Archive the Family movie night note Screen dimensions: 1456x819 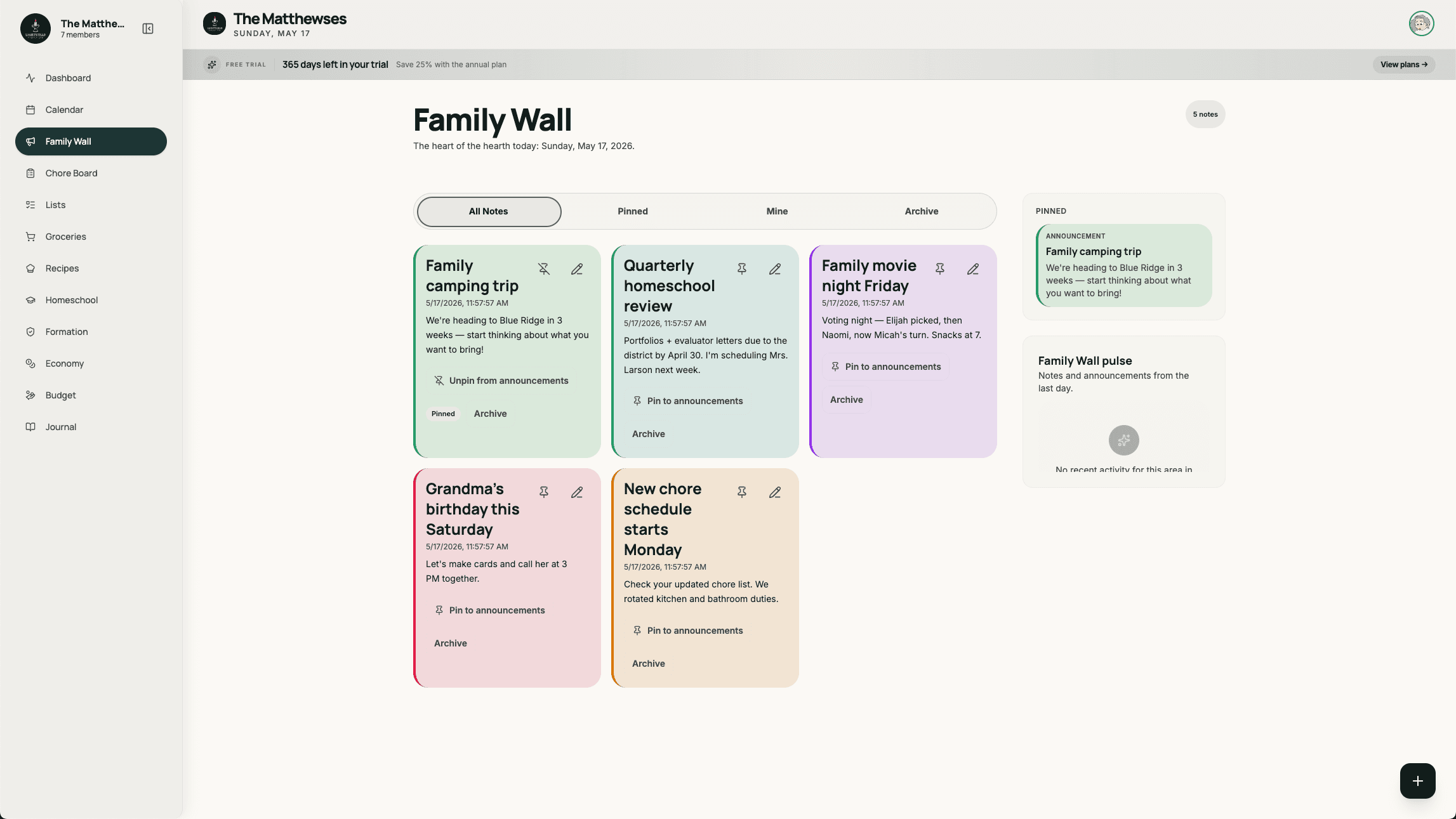(847, 400)
